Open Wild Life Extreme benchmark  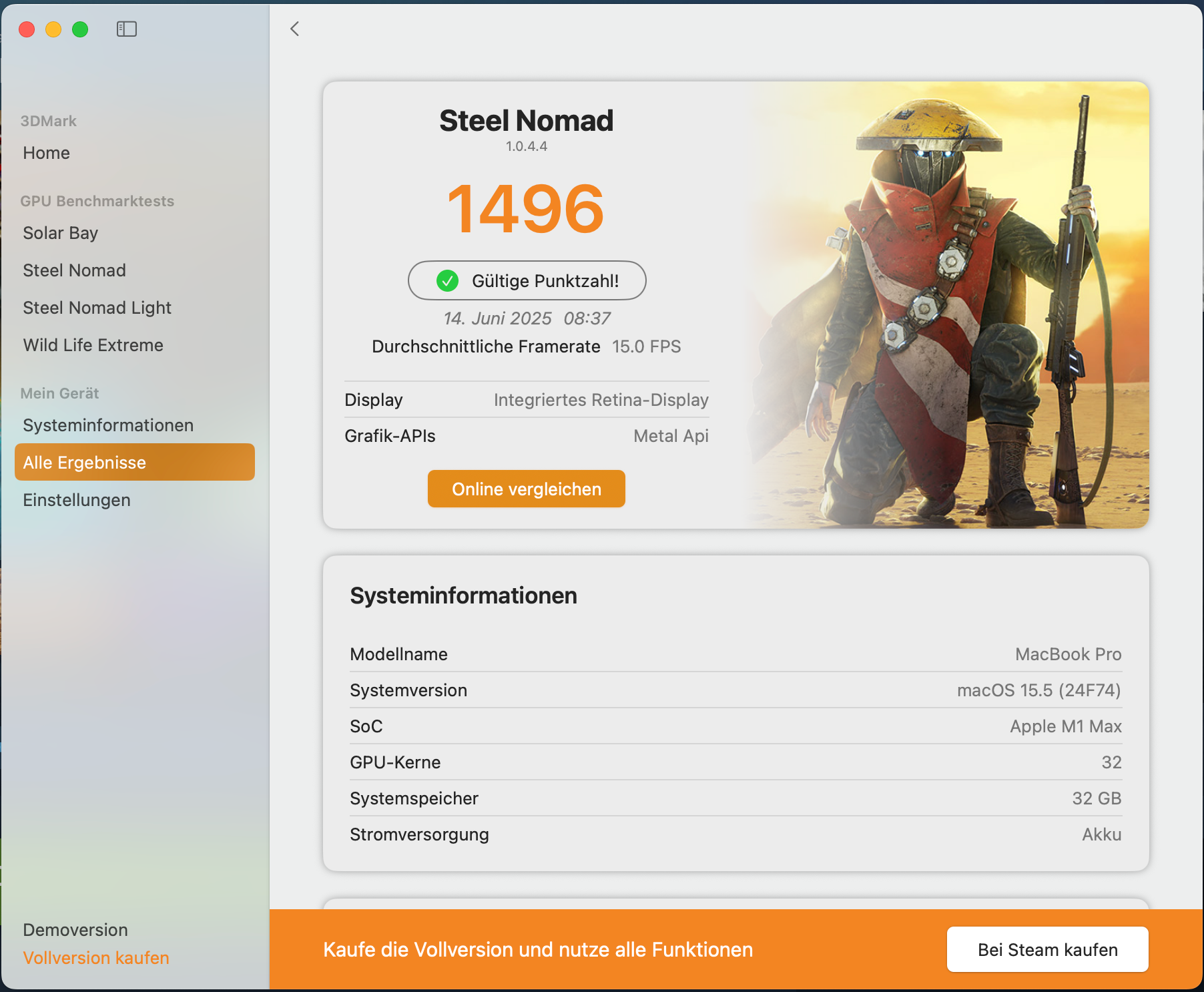coord(93,345)
